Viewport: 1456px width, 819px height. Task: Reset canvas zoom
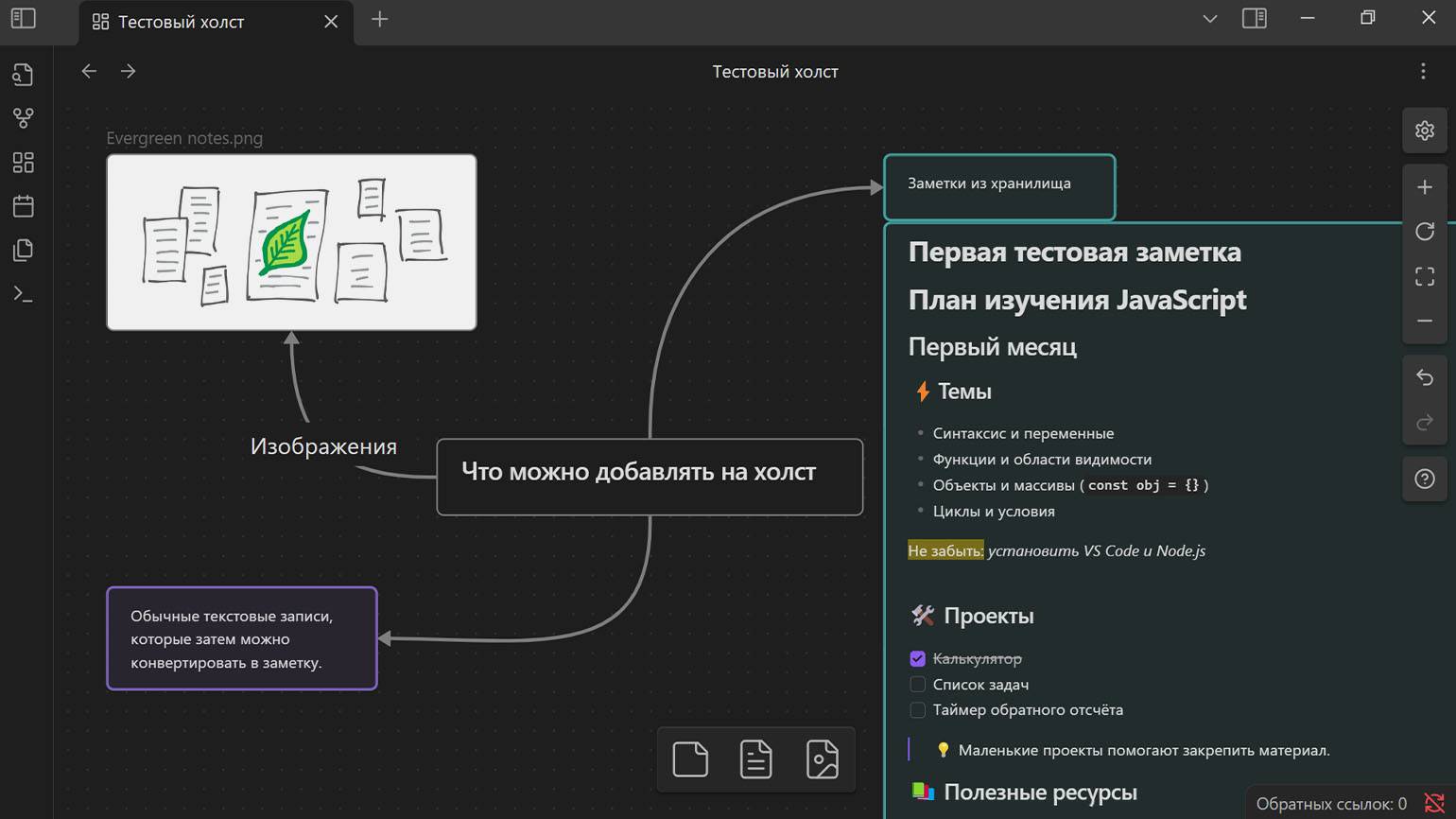pos(1424,232)
